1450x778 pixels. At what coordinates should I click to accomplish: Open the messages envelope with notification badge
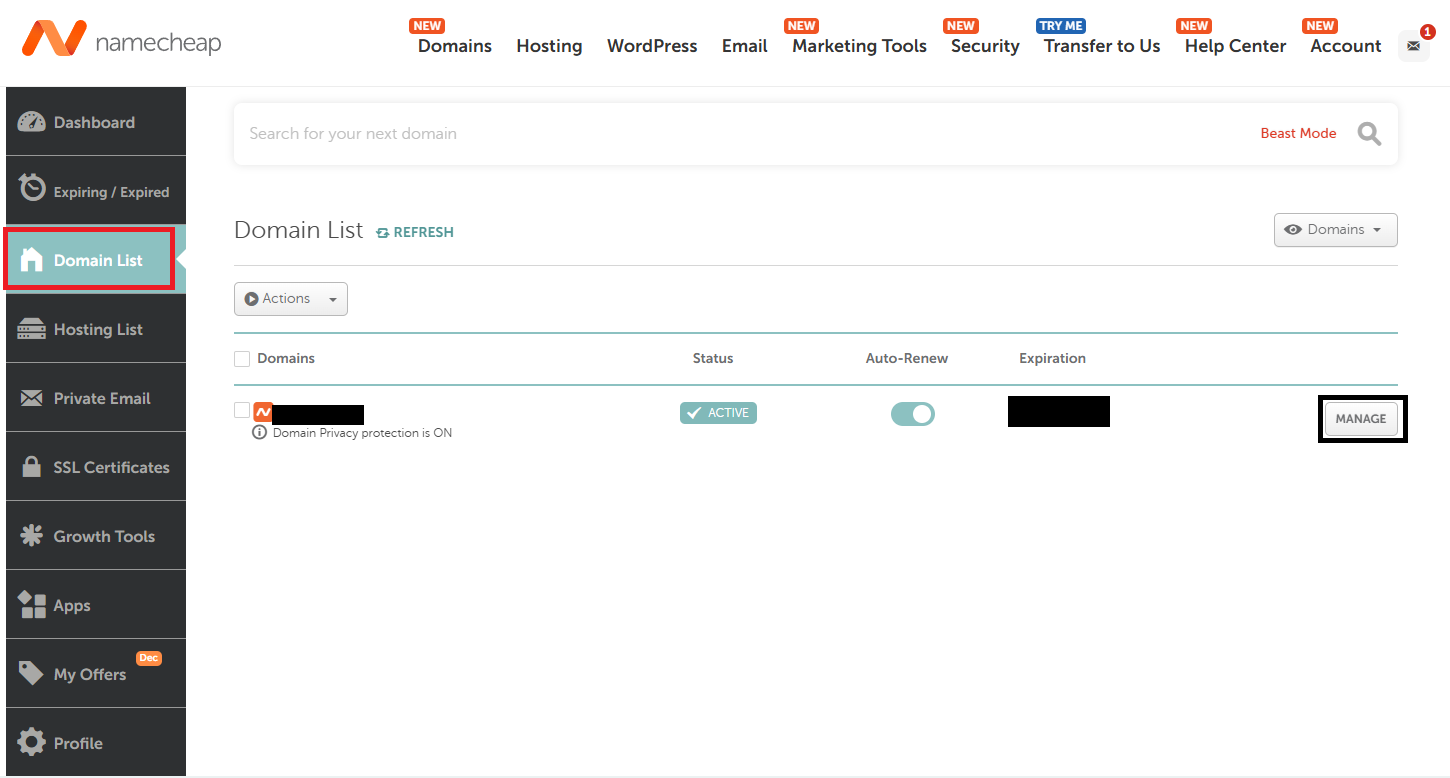(x=1413, y=46)
